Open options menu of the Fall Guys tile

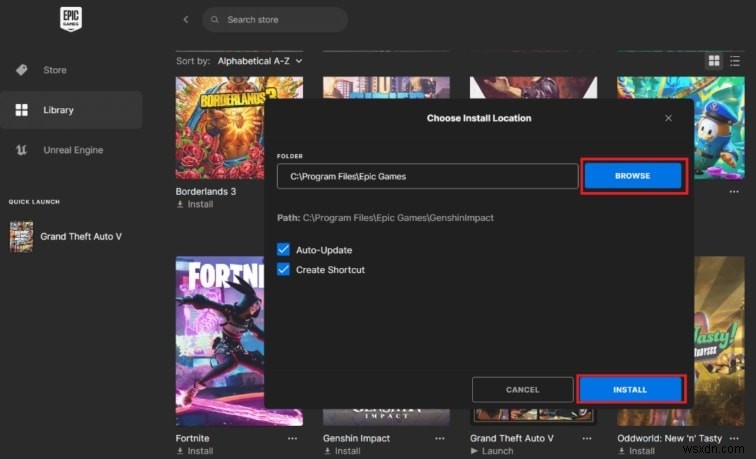(734, 192)
